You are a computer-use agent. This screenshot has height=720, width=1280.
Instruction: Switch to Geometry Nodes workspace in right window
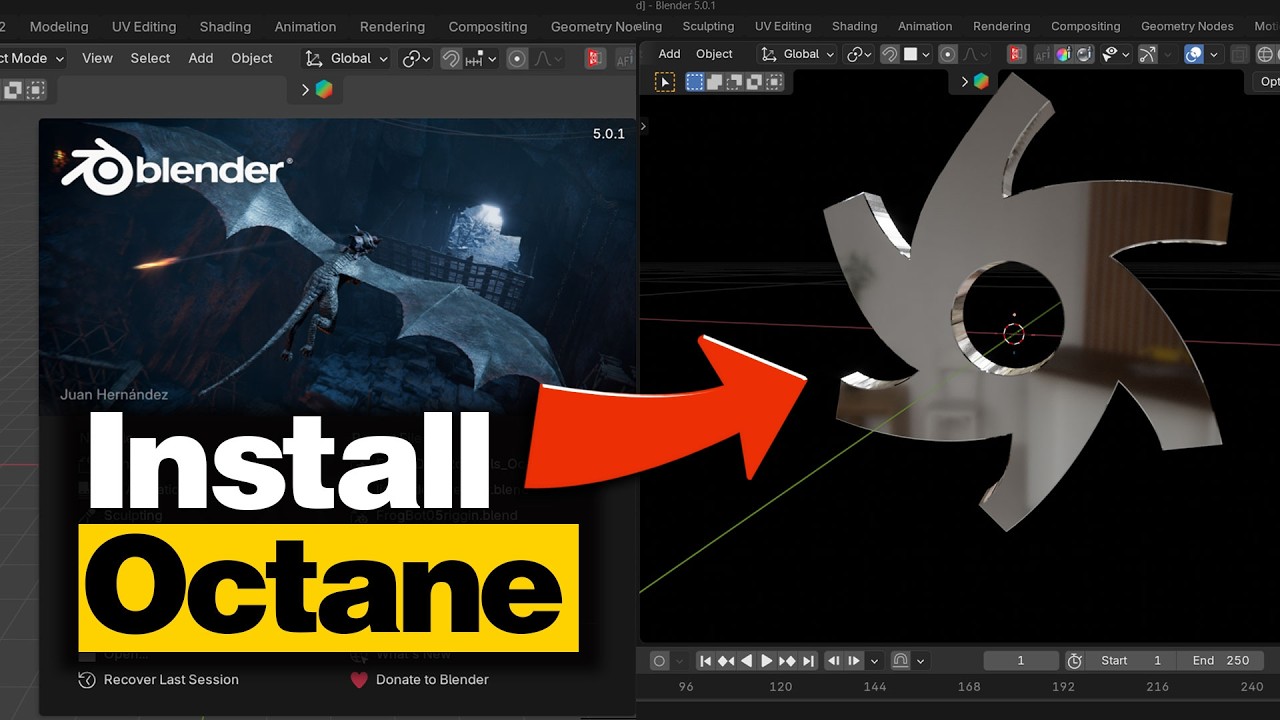1187,26
